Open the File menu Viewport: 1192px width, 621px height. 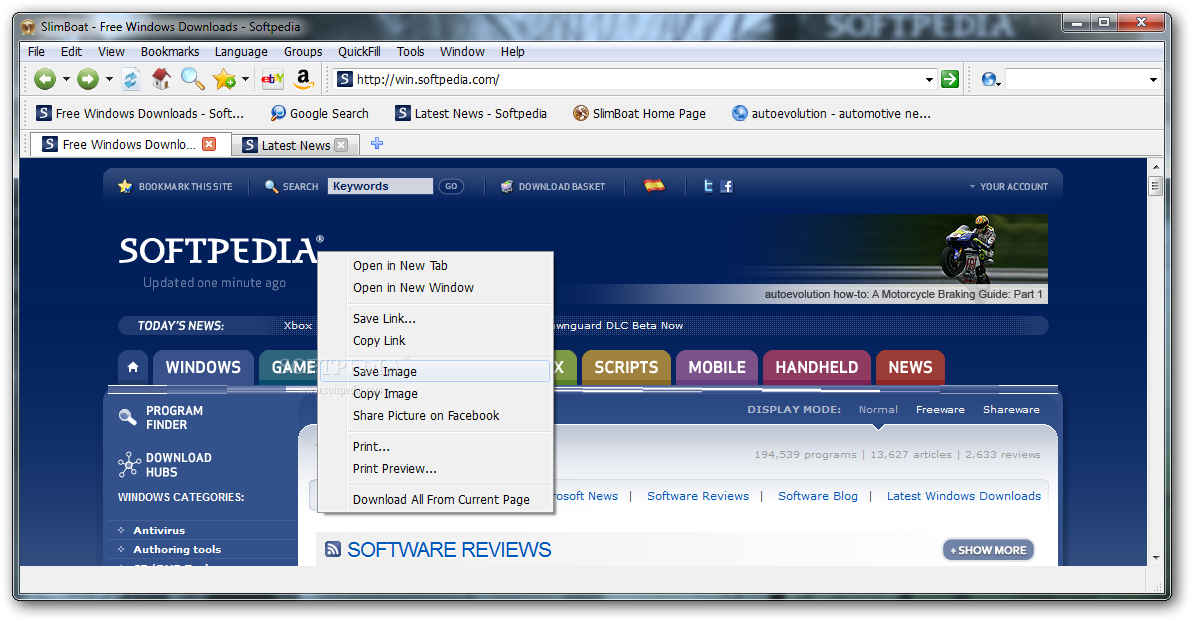36,52
